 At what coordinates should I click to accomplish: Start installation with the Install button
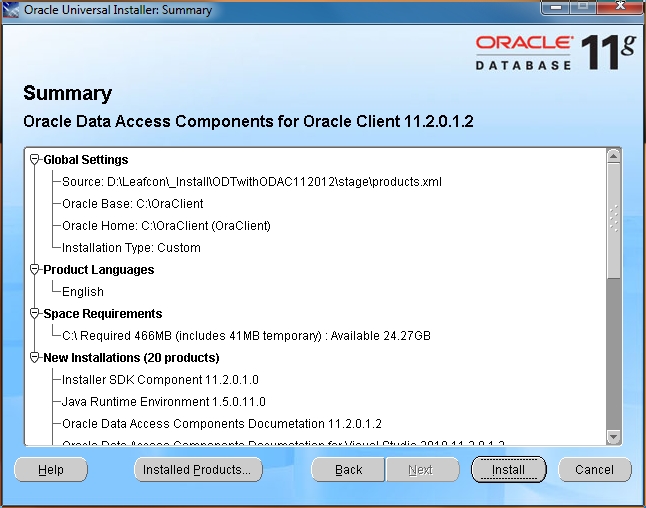point(508,469)
